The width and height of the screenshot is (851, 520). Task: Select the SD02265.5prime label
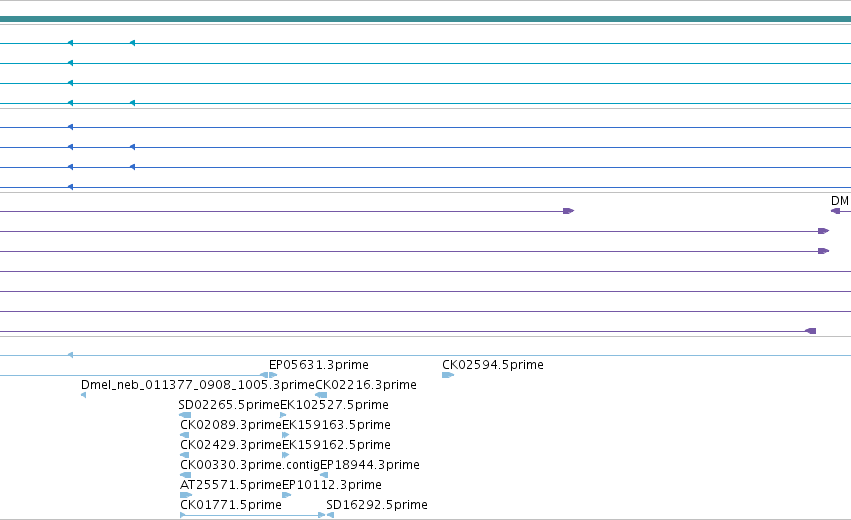pyautogui.click(x=229, y=405)
